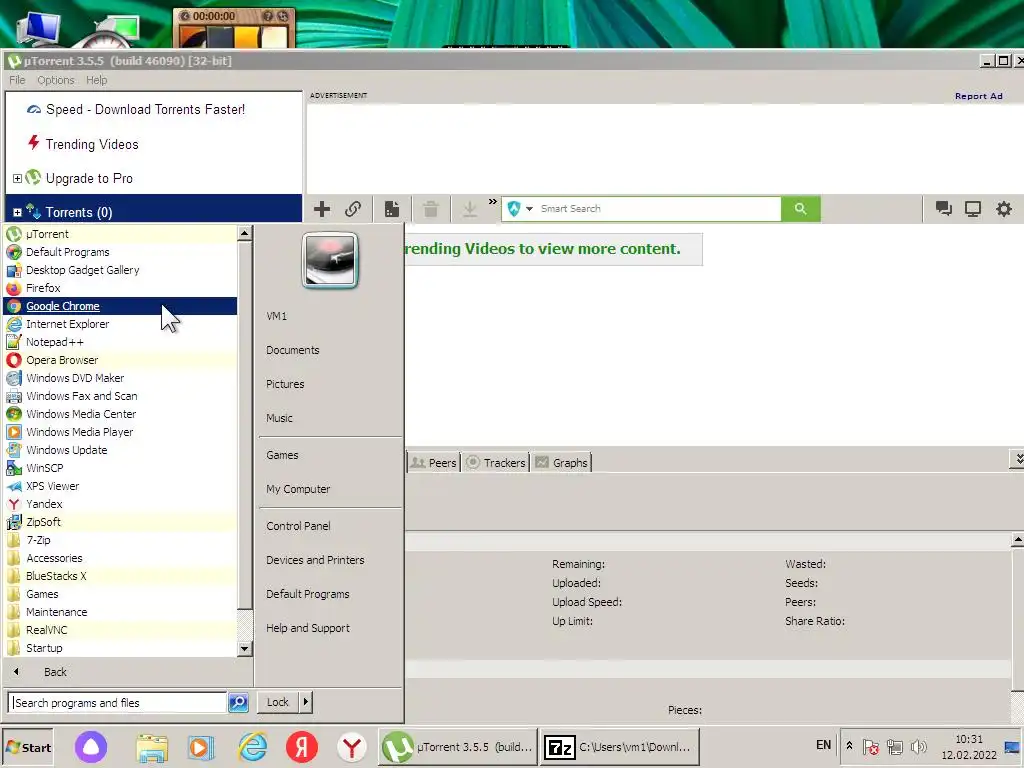Expand the BlueStacks X folder
This screenshot has height=768, width=1024.
120,576
